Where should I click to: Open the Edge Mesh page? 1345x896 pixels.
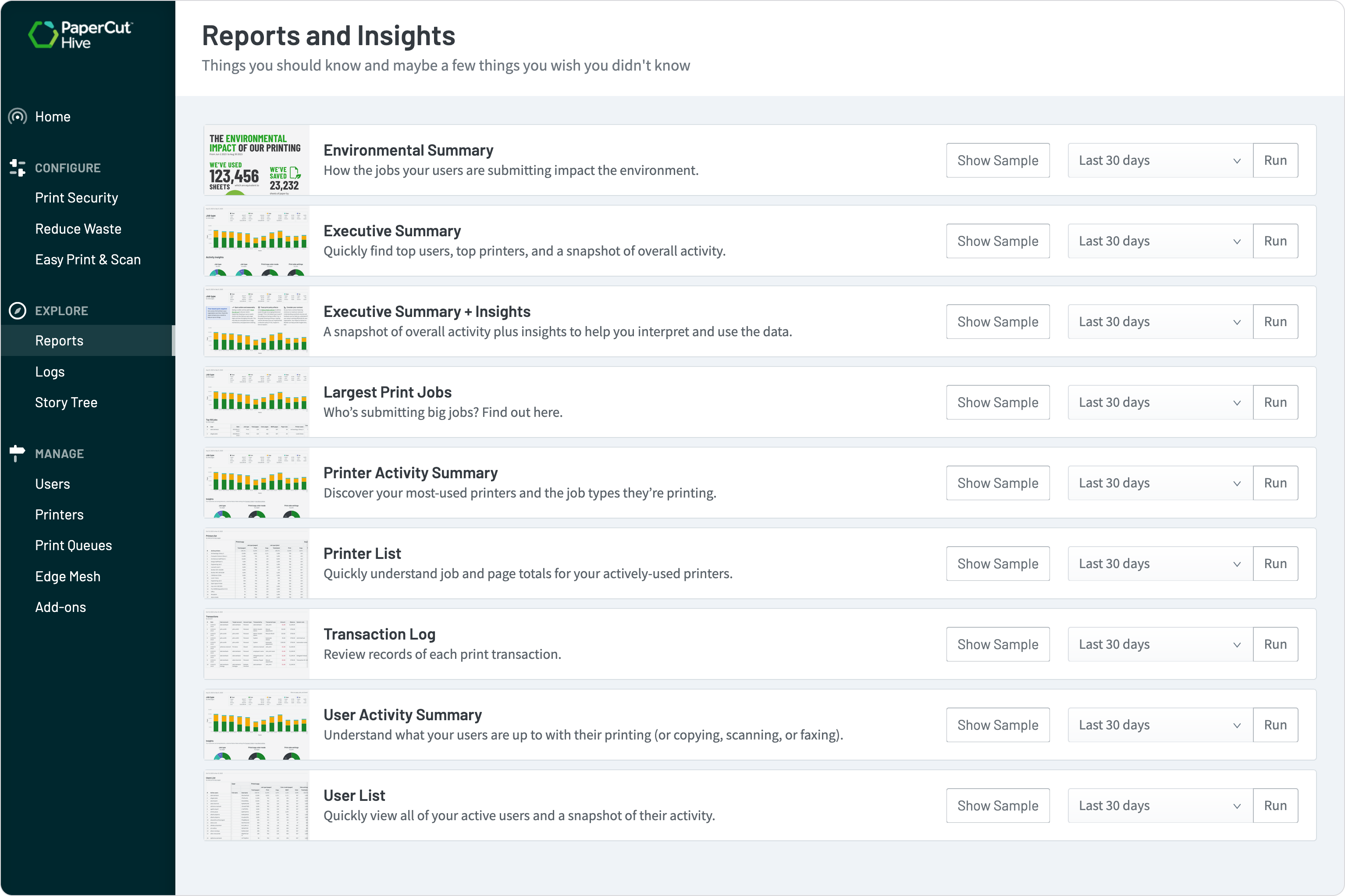68,576
